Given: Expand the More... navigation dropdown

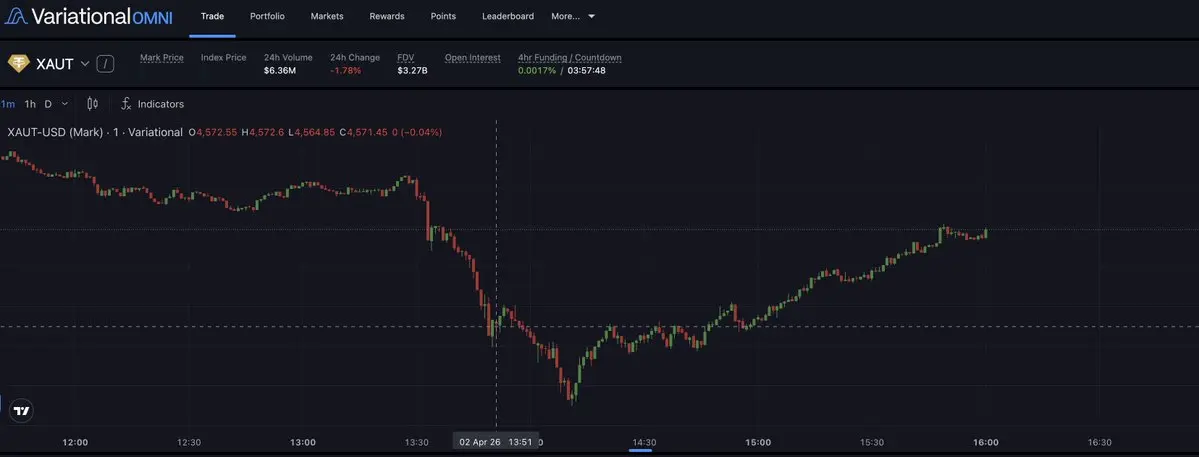Looking at the screenshot, I should tap(574, 16).
